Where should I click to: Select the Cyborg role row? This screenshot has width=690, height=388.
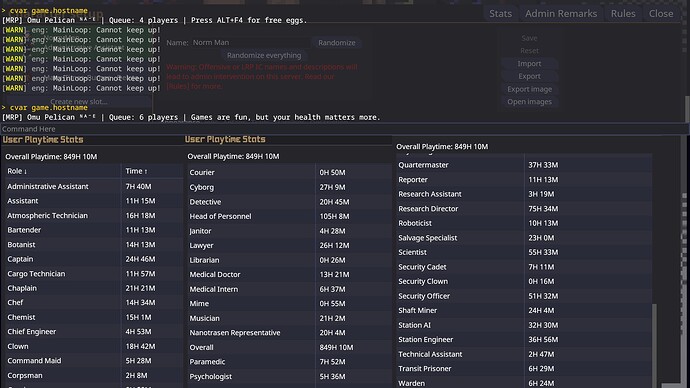[289, 187]
